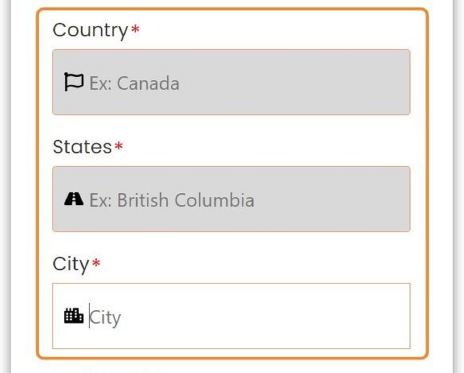Viewport: 464px width, 373px height.
Task: Click the red asterisk beside Country
Action: 135,29
